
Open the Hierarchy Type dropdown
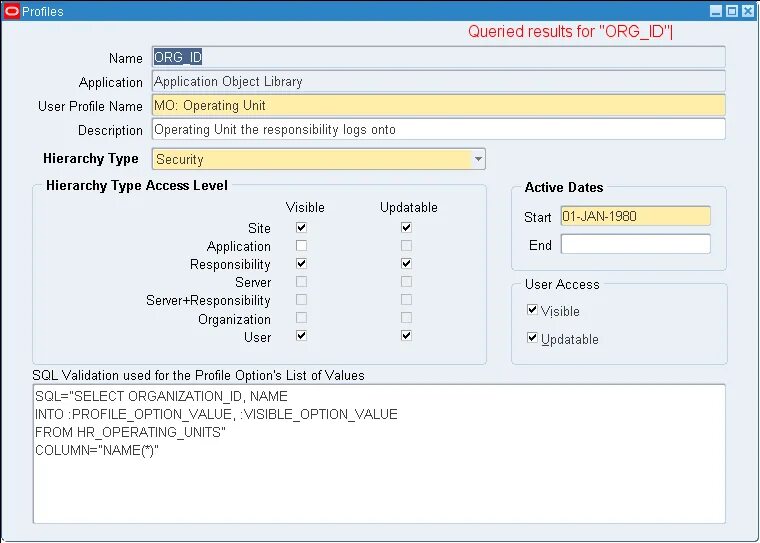[x=478, y=159]
